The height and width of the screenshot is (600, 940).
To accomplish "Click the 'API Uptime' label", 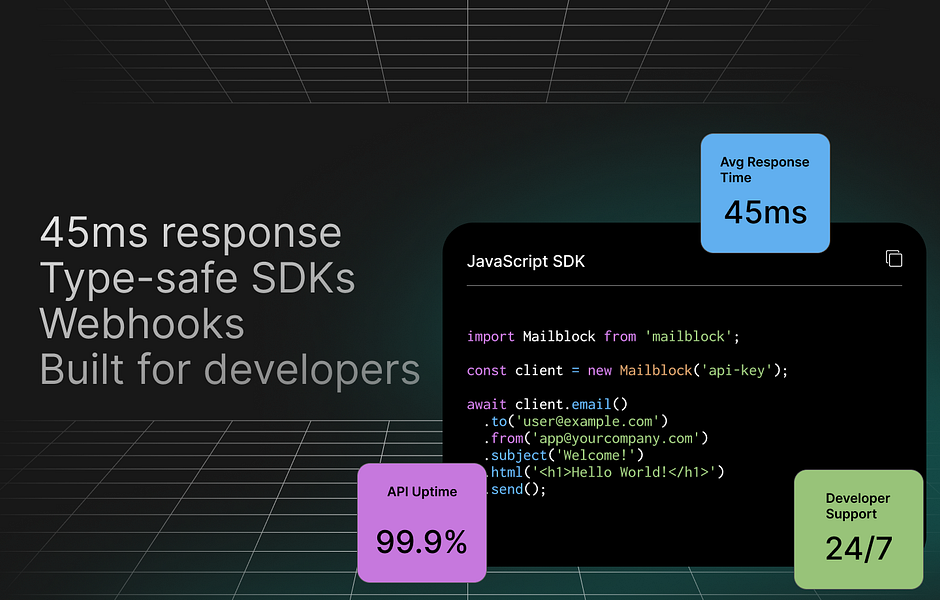I will [422, 492].
